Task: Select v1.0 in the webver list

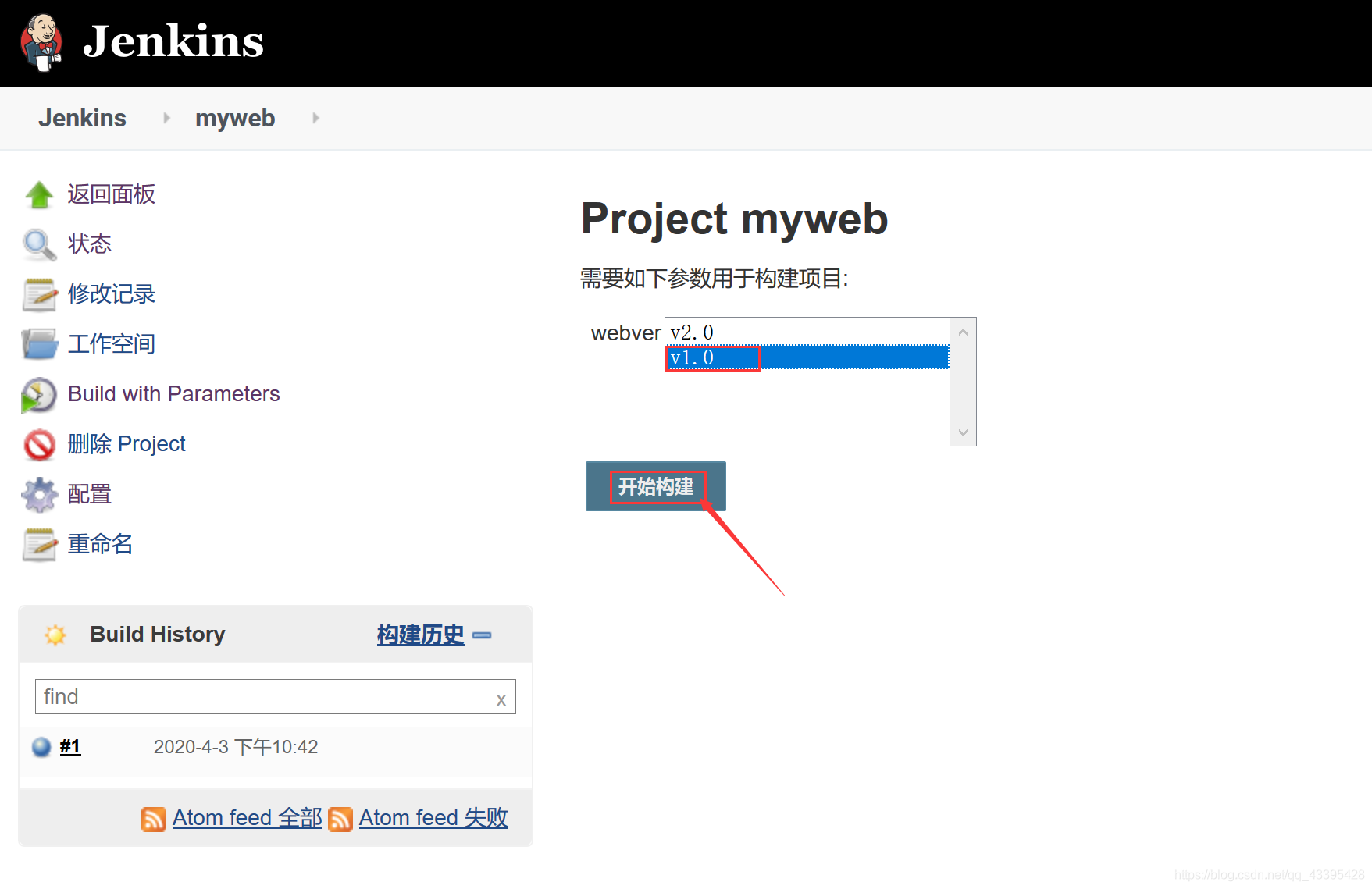Action: tap(807, 357)
